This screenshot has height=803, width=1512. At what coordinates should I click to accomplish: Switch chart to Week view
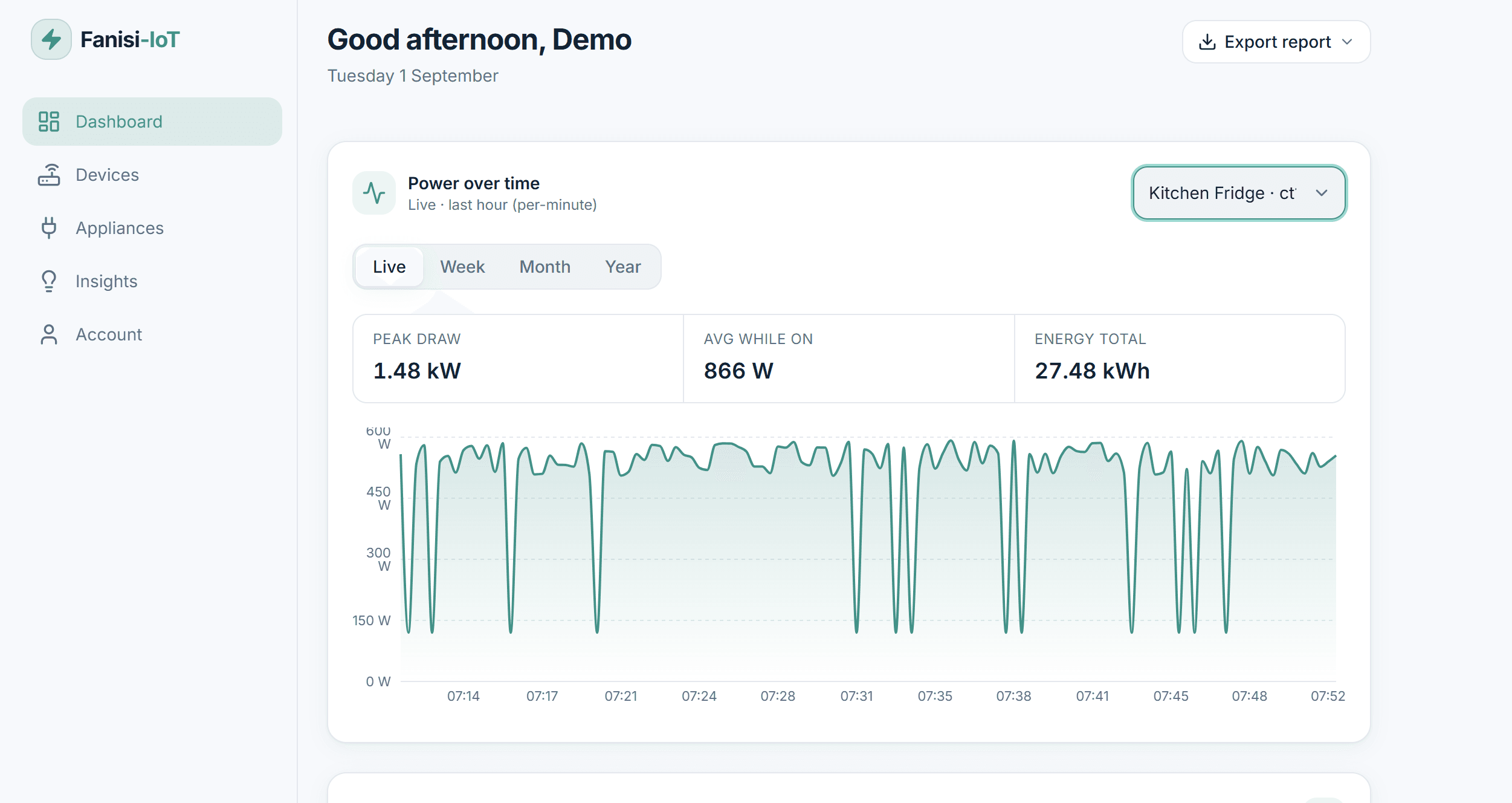point(462,267)
